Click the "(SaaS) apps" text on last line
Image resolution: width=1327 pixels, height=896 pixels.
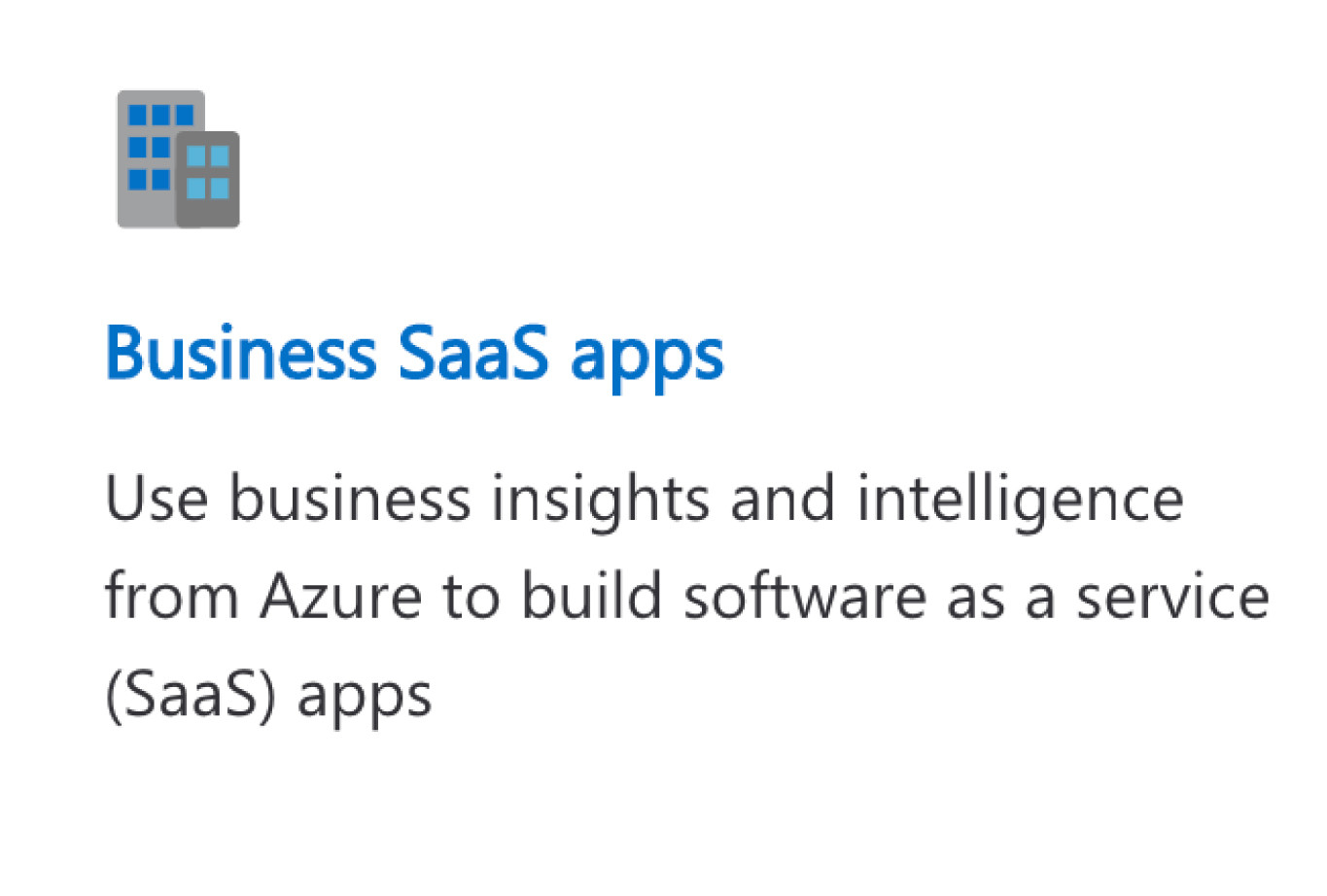[x=268, y=697]
